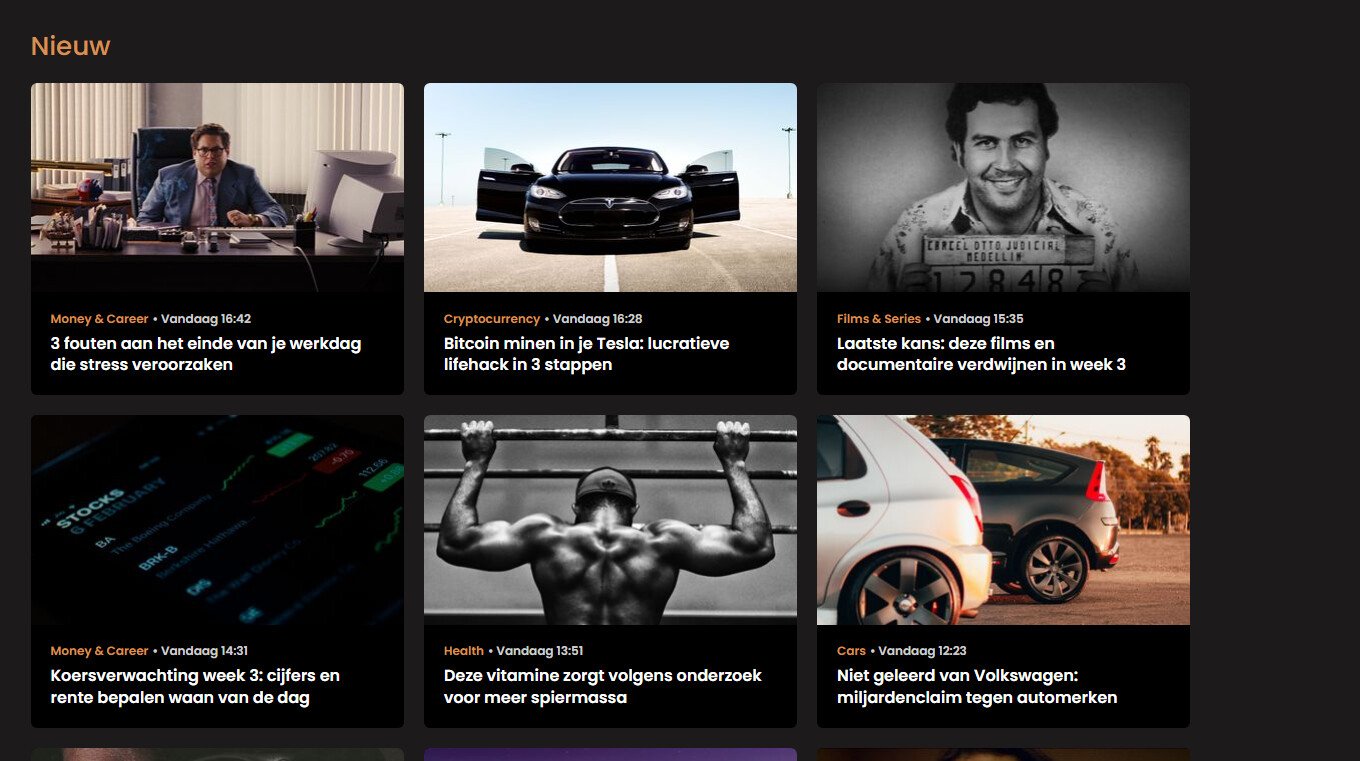Open the pull-up muscular back thumbnail
The height and width of the screenshot is (761, 1360).
click(610, 520)
